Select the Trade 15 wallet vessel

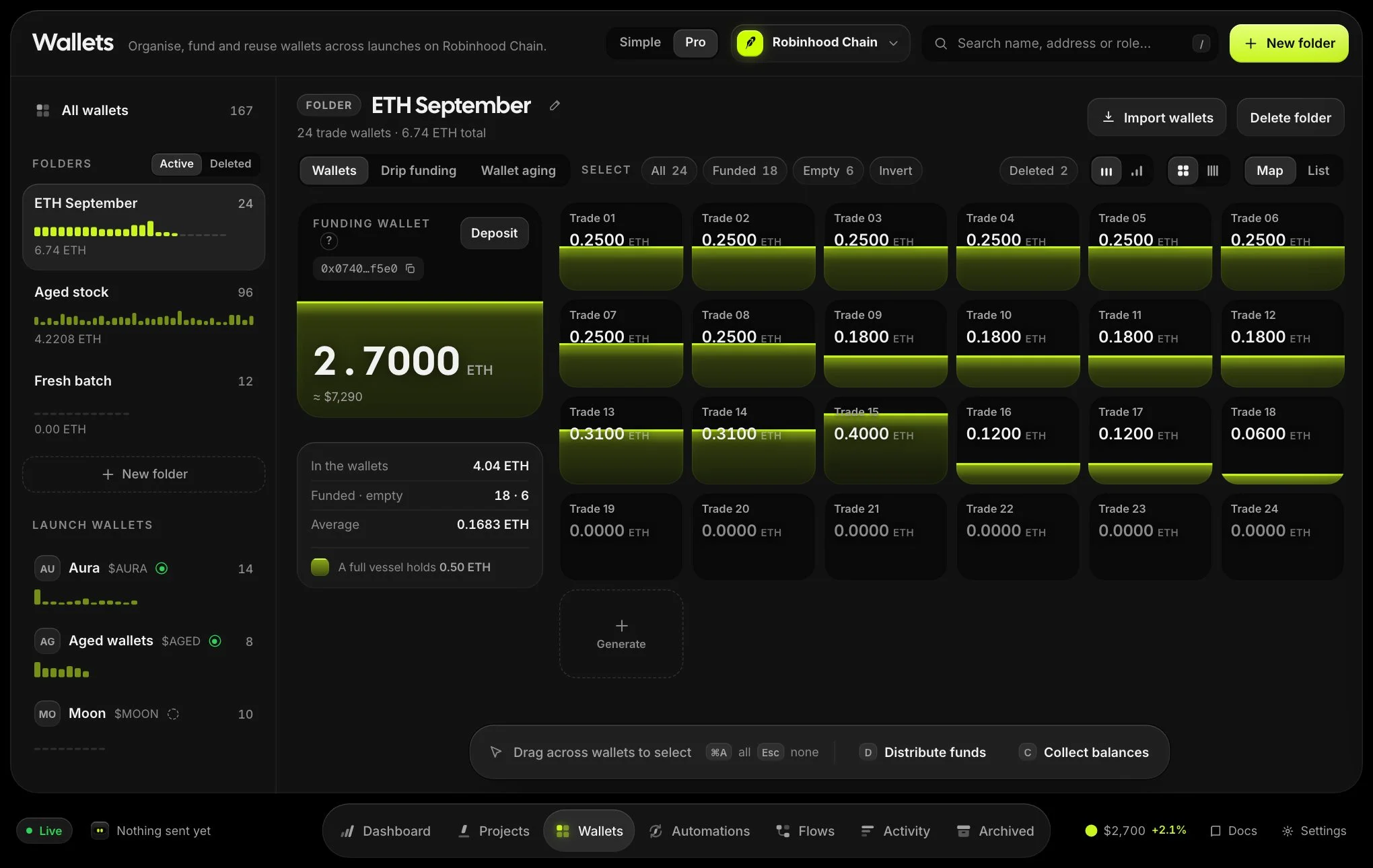pyautogui.click(x=886, y=440)
